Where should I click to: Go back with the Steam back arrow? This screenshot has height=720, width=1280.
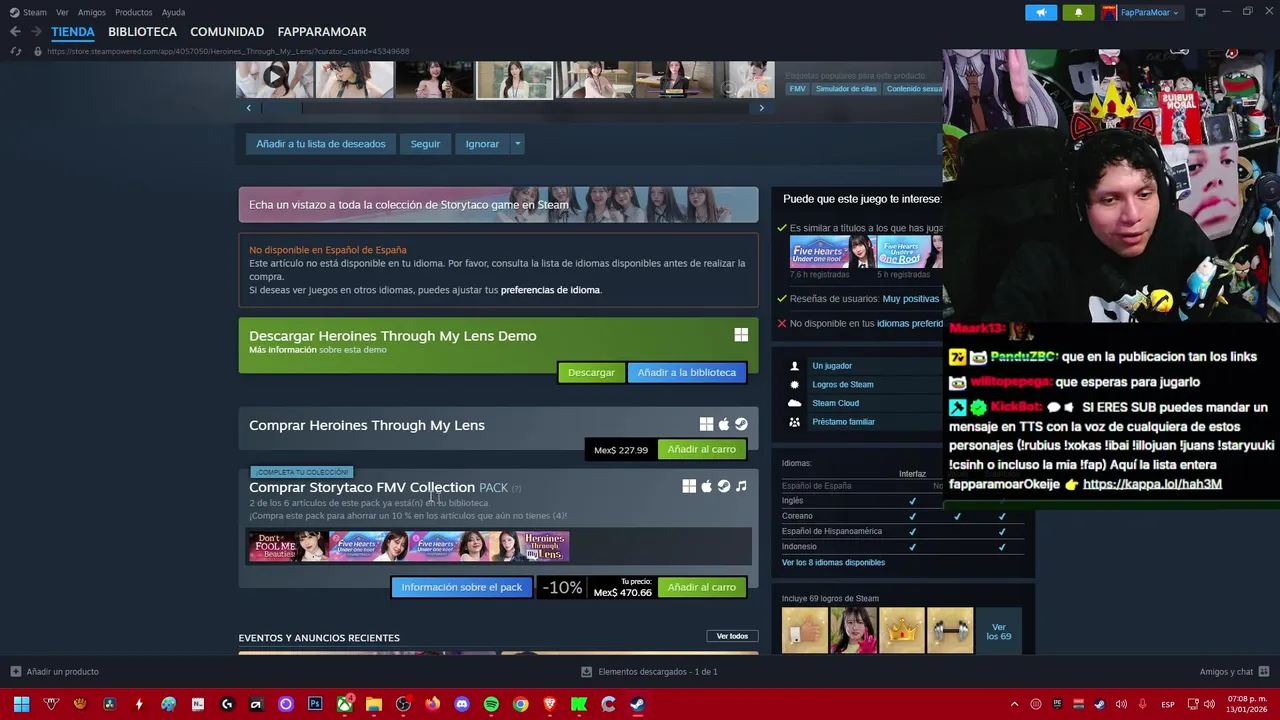(15, 32)
